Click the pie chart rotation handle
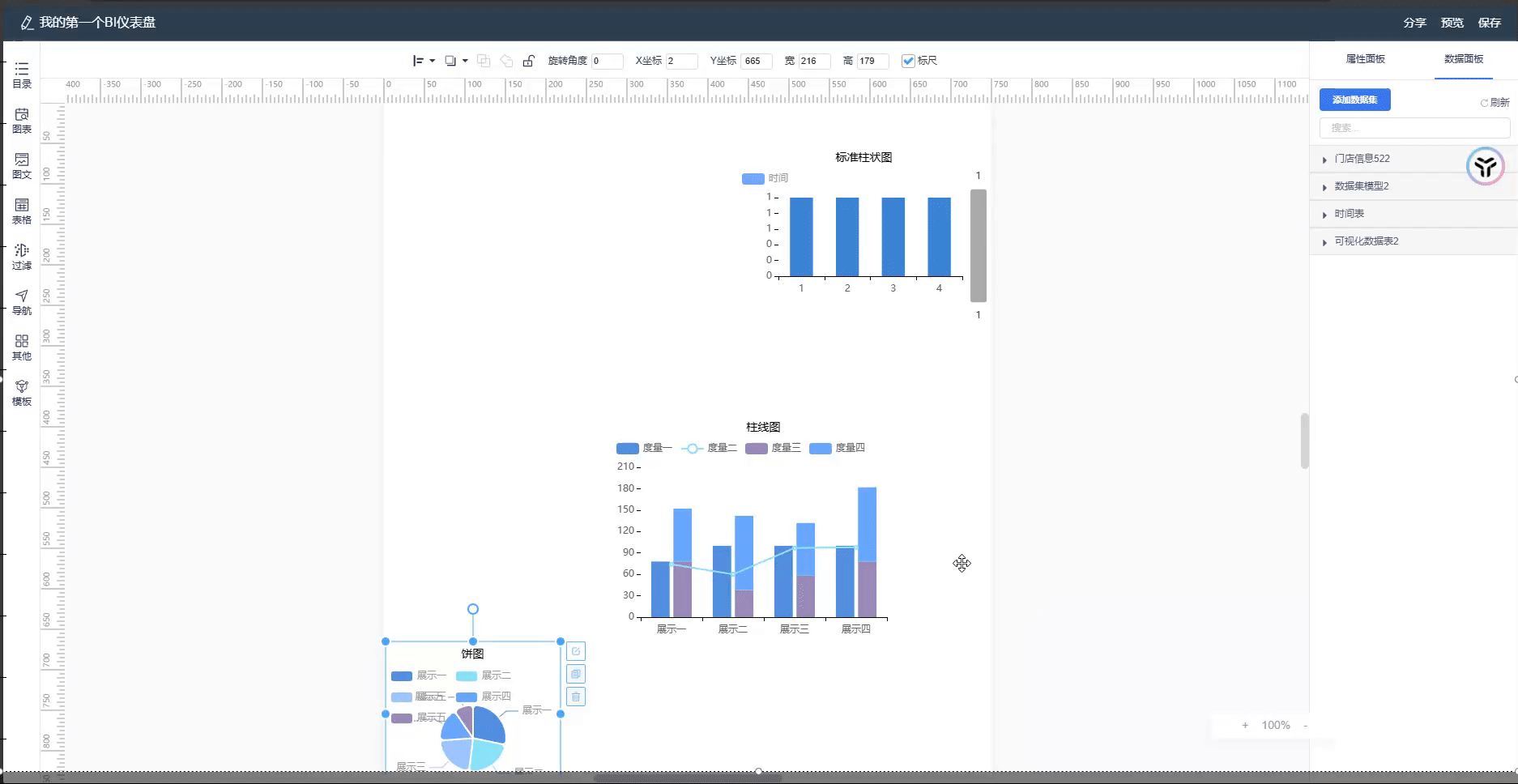This screenshot has width=1518, height=784. click(473, 609)
